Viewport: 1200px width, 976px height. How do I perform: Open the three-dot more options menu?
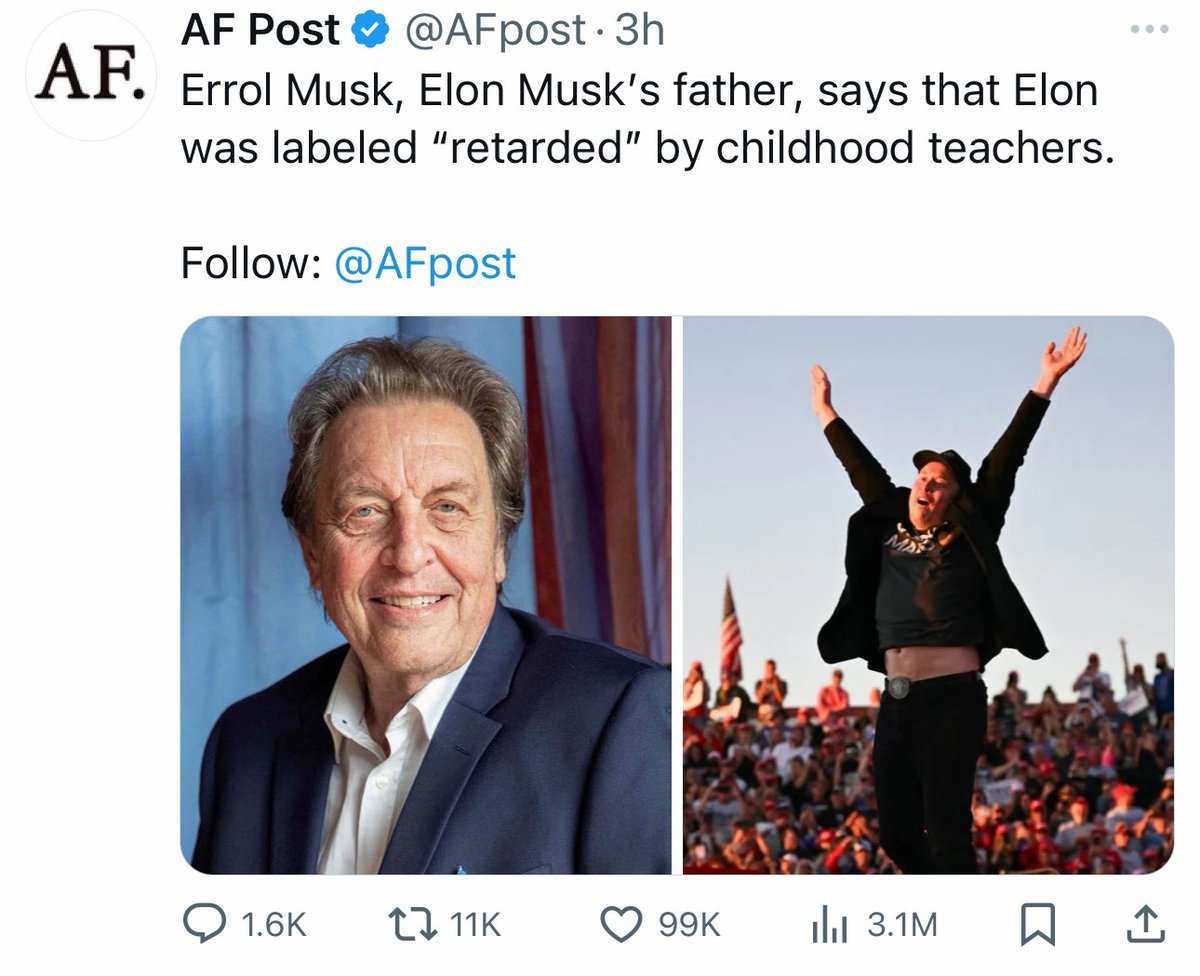tap(1148, 30)
